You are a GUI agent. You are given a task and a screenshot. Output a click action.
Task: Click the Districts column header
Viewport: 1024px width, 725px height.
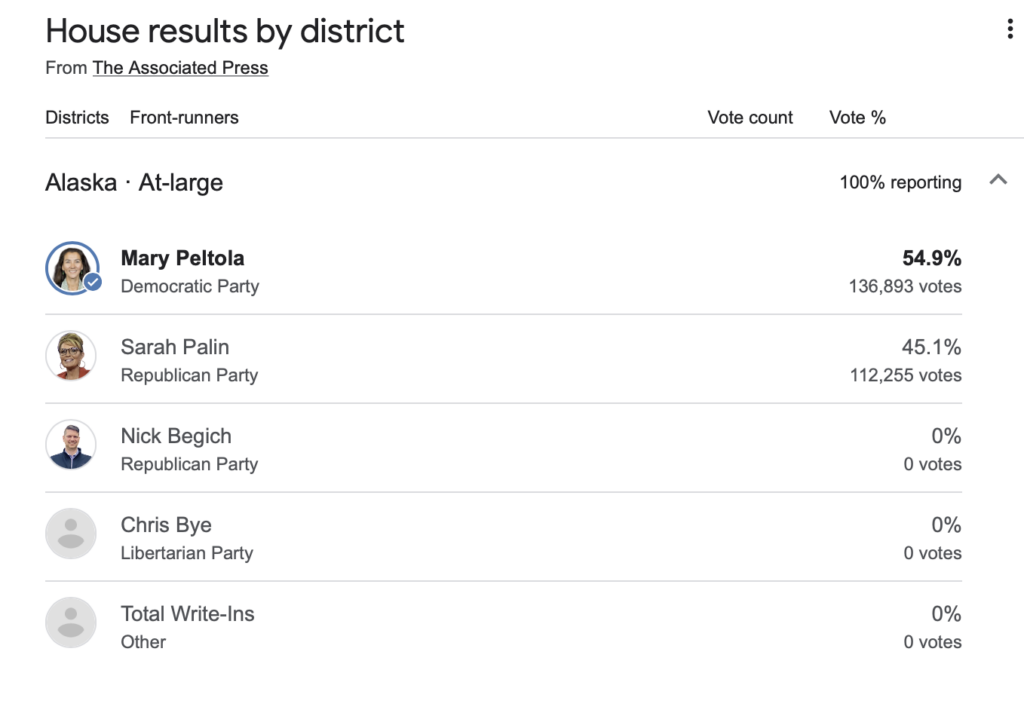pyautogui.click(x=77, y=118)
